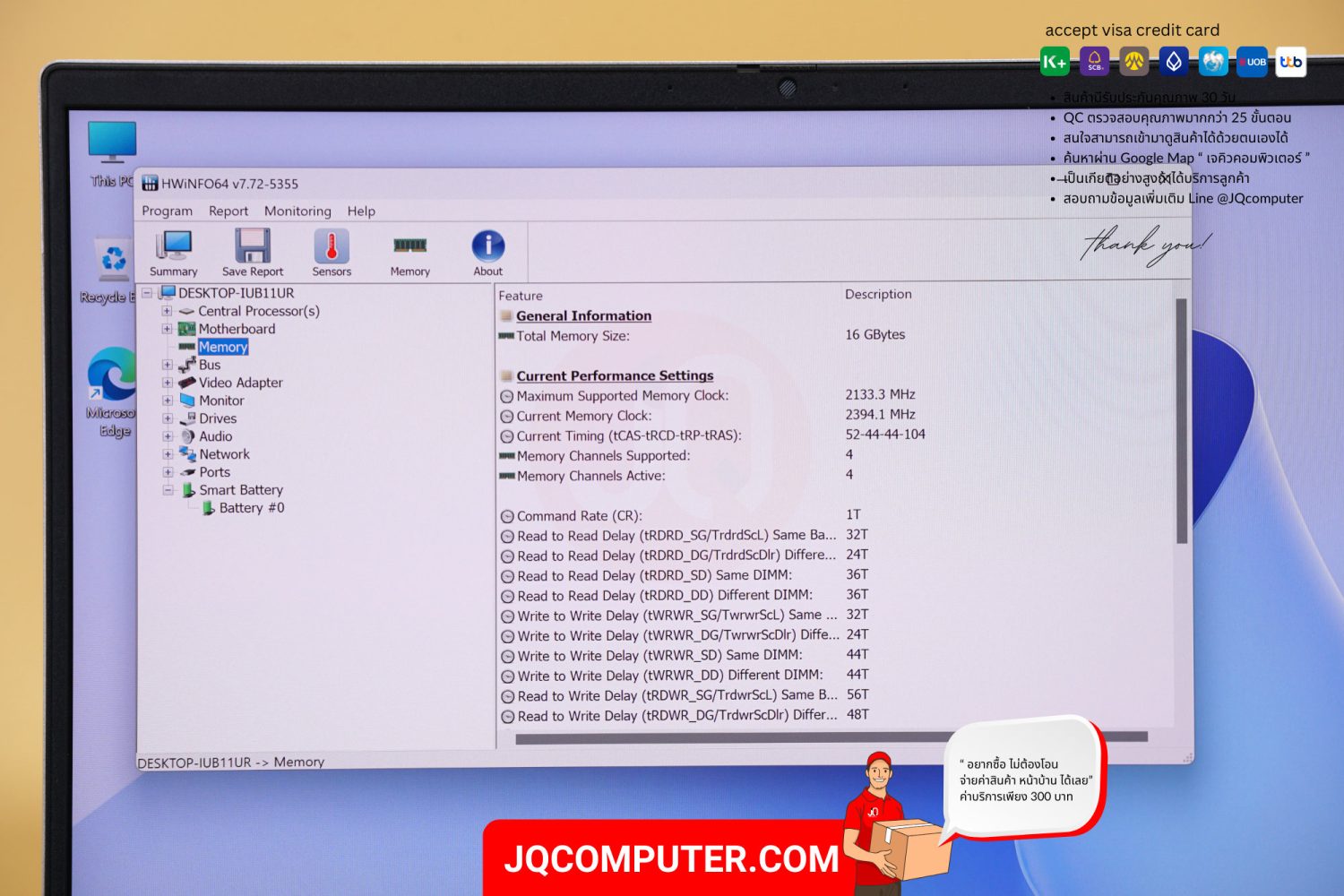Click the clock icon beside Command Rate (CR)
This screenshot has width=1344, height=896.
507,516
